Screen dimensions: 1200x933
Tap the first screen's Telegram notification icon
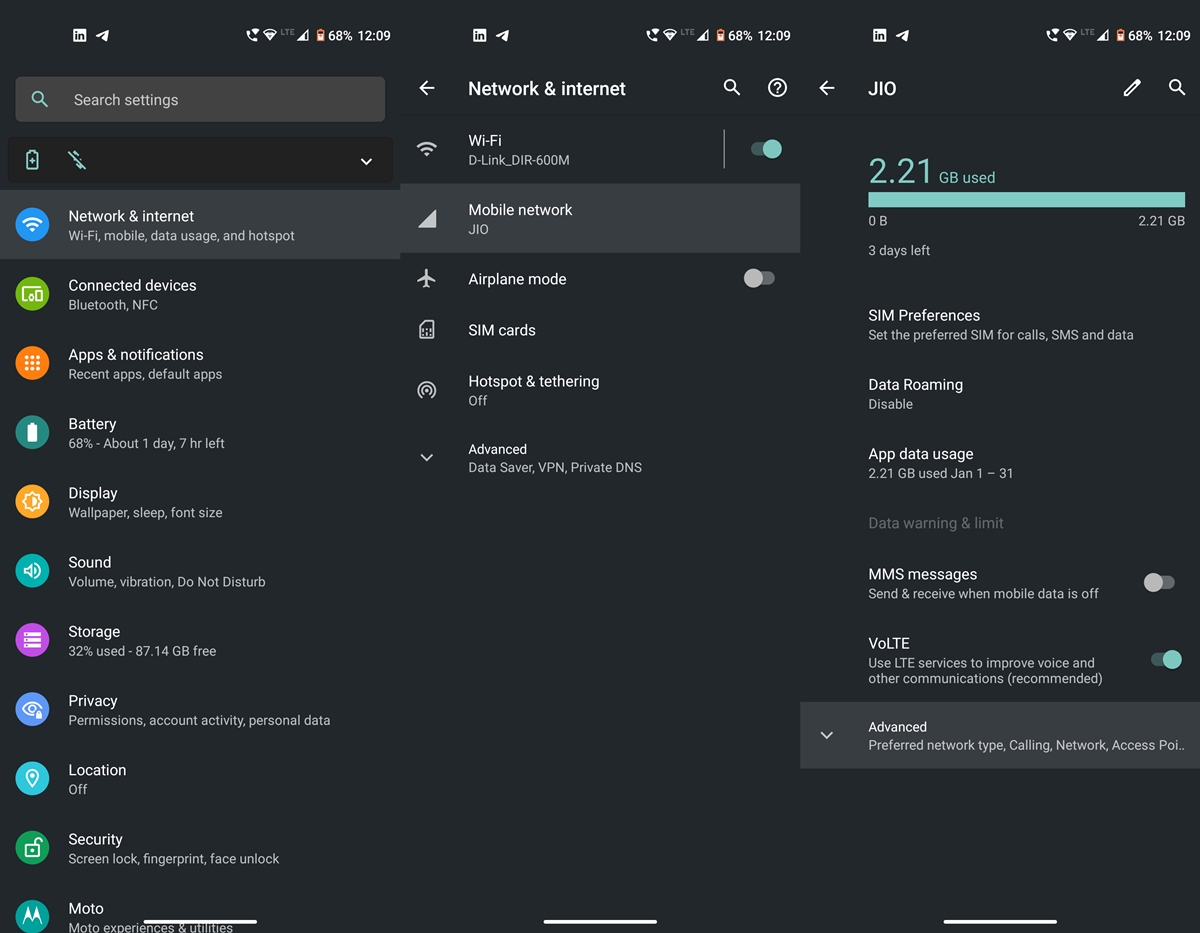(x=102, y=35)
